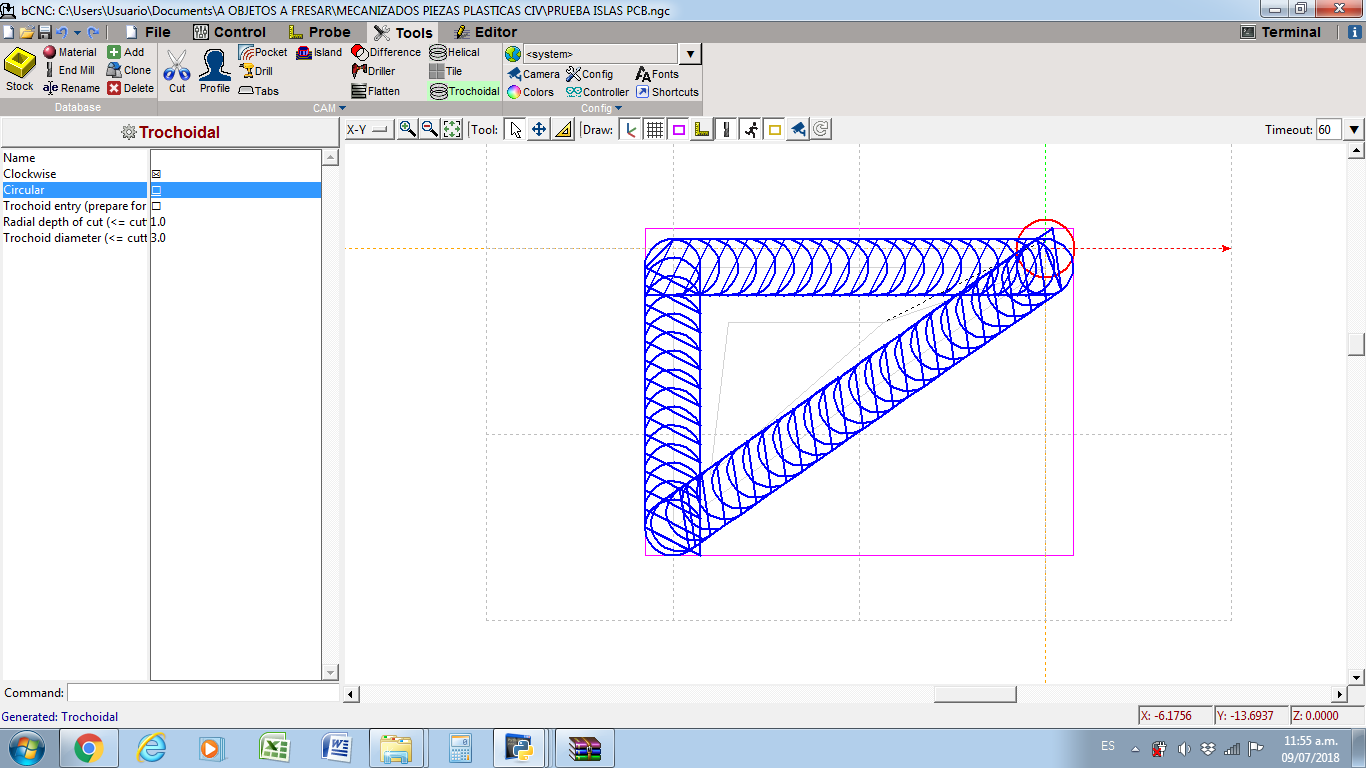1366x768 pixels.
Task: Select the Driller tool
Action: pyautogui.click(x=374, y=71)
